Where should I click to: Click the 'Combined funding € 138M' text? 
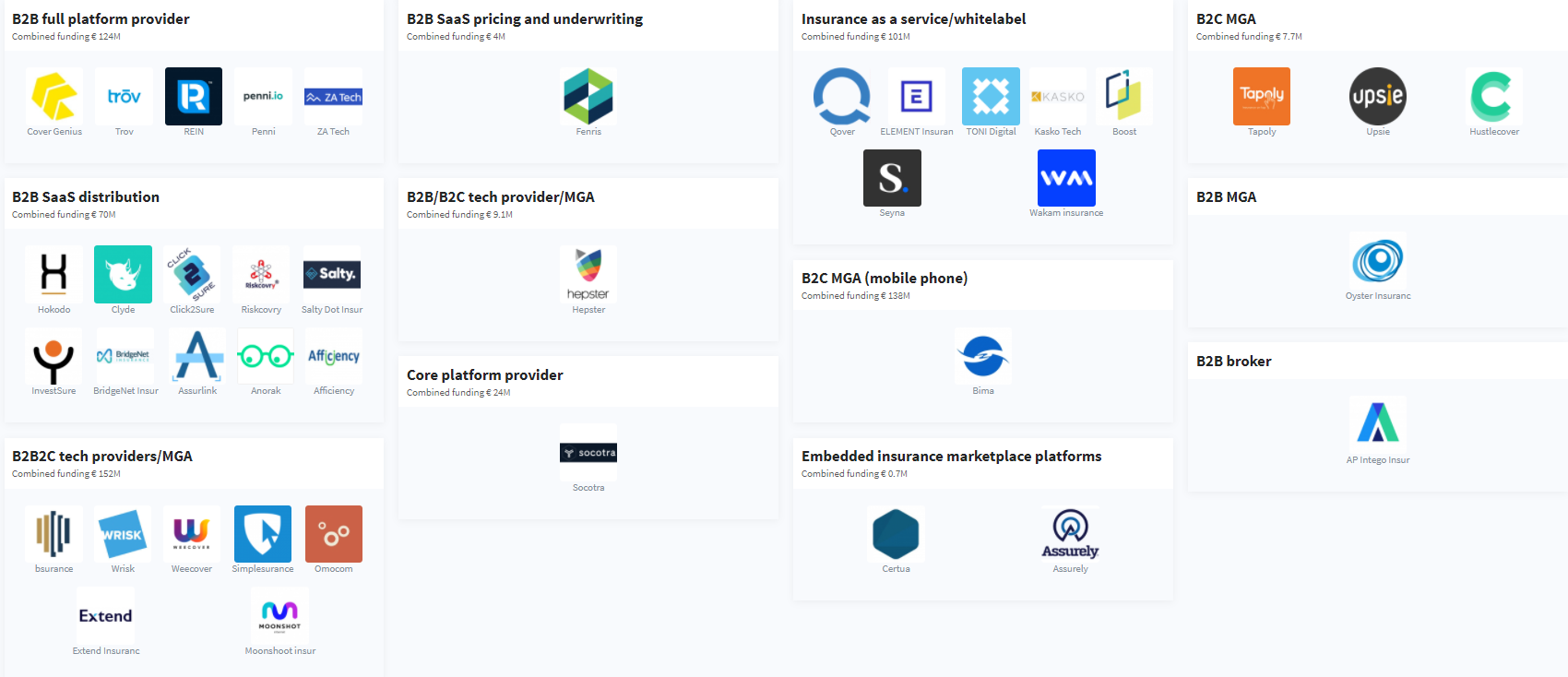856,296
